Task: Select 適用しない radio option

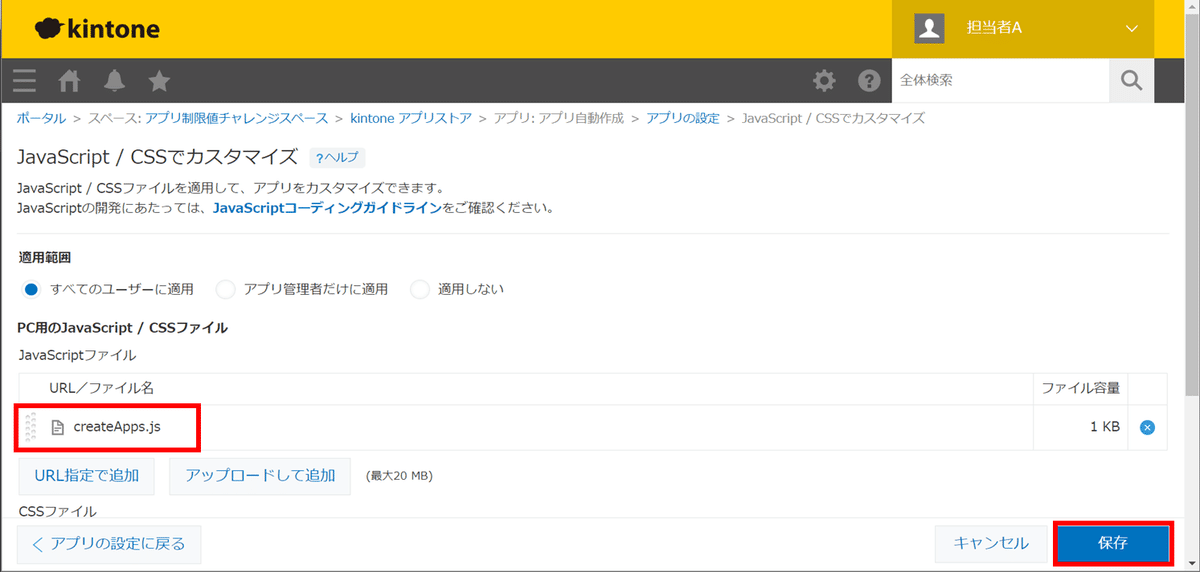Action: 420,289
